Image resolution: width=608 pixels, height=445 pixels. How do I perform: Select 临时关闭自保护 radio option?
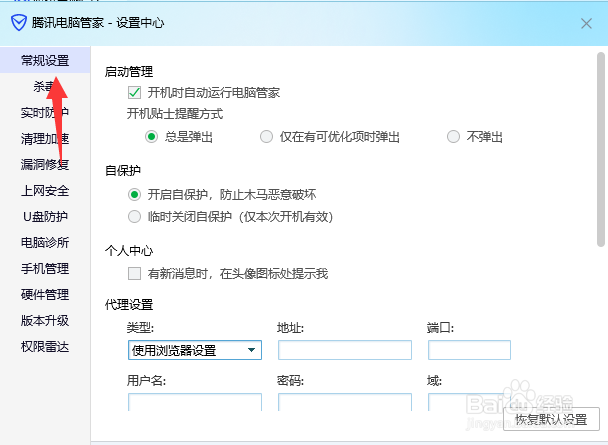(x=135, y=216)
